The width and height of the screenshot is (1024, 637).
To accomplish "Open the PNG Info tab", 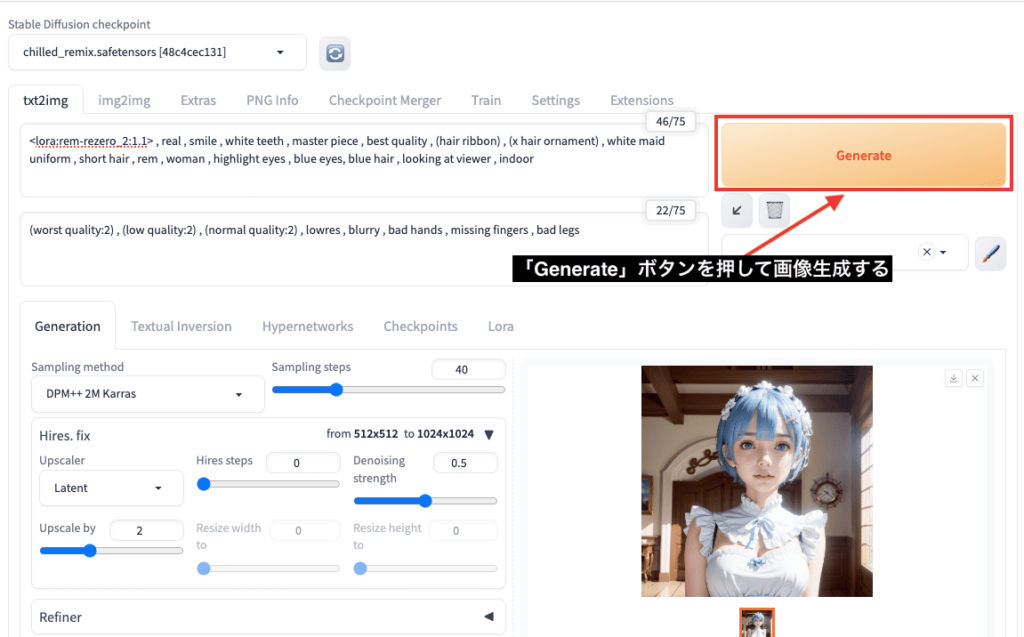I will (272, 101).
